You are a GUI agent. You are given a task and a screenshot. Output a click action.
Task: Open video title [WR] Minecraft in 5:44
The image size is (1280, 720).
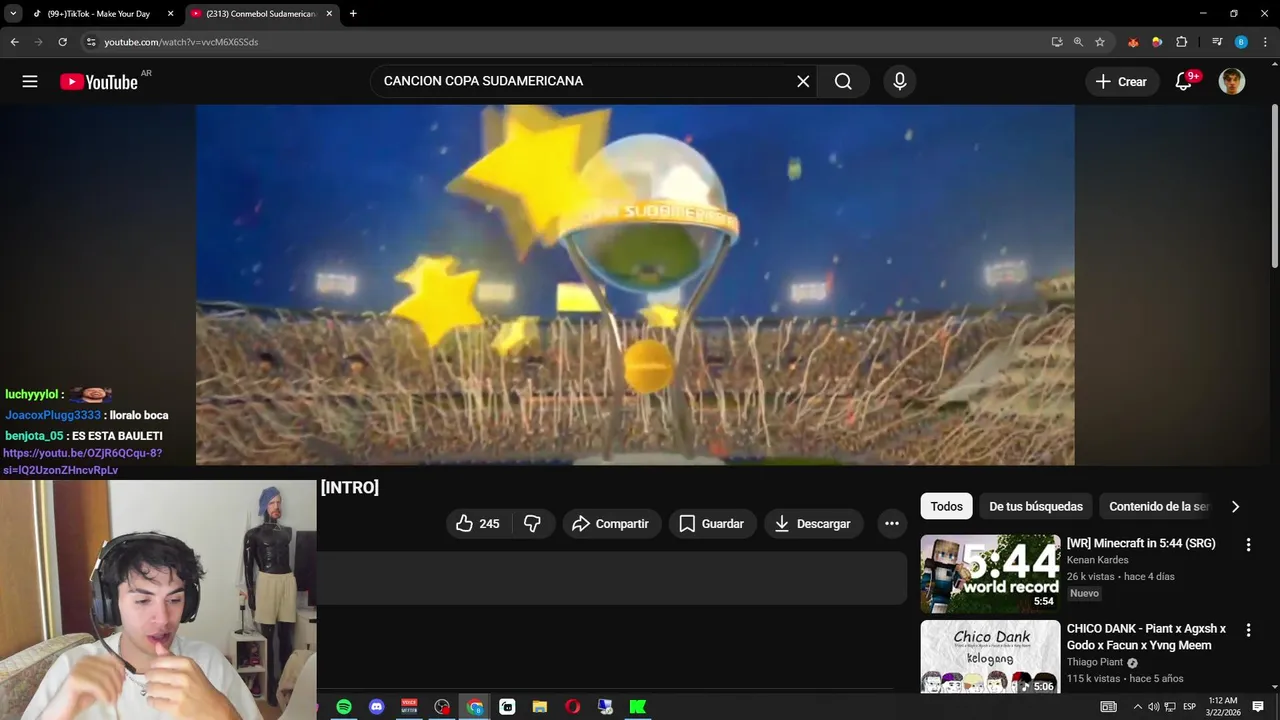(1141, 543)
